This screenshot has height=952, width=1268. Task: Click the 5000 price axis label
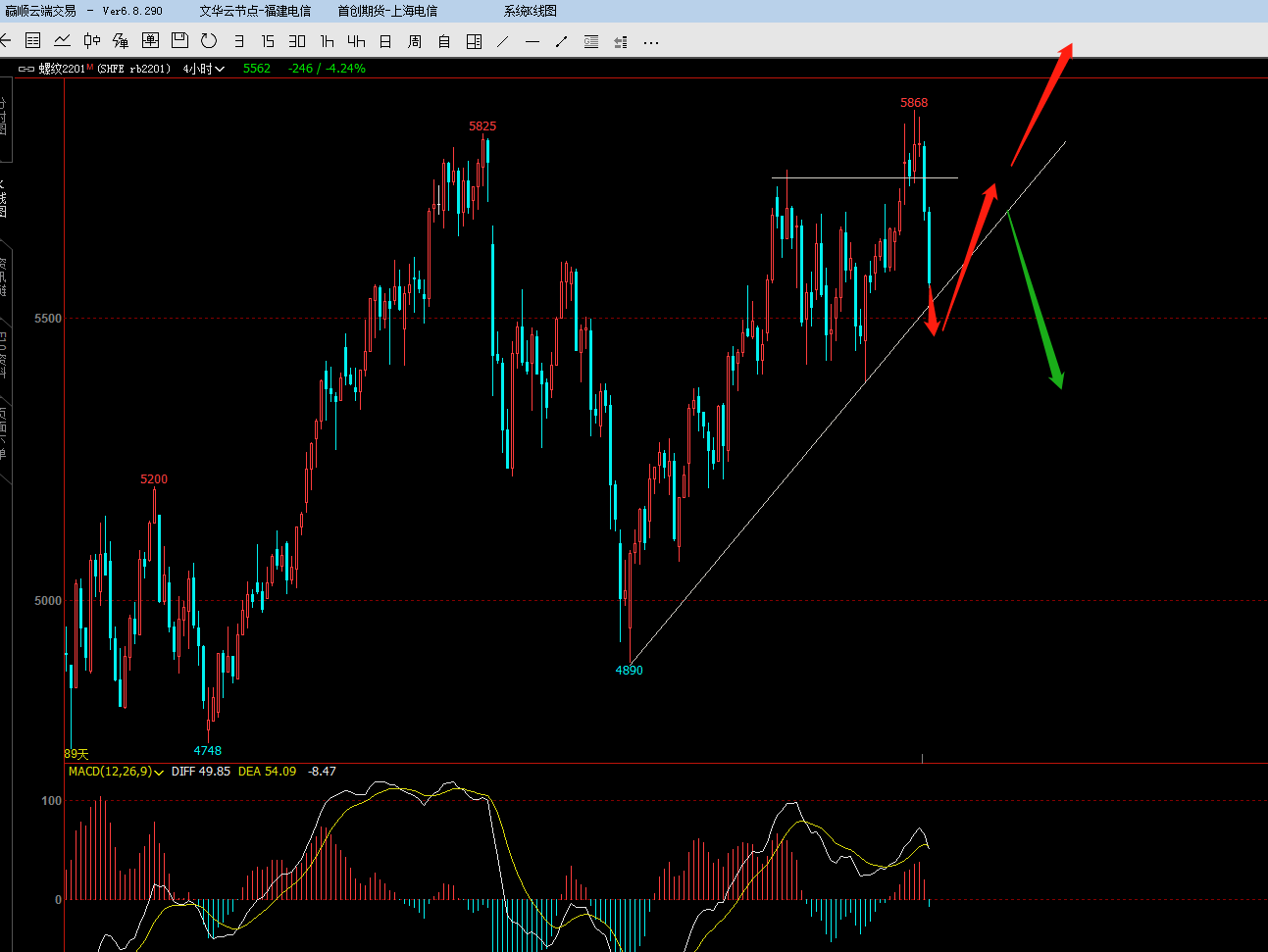pos(47,601)
